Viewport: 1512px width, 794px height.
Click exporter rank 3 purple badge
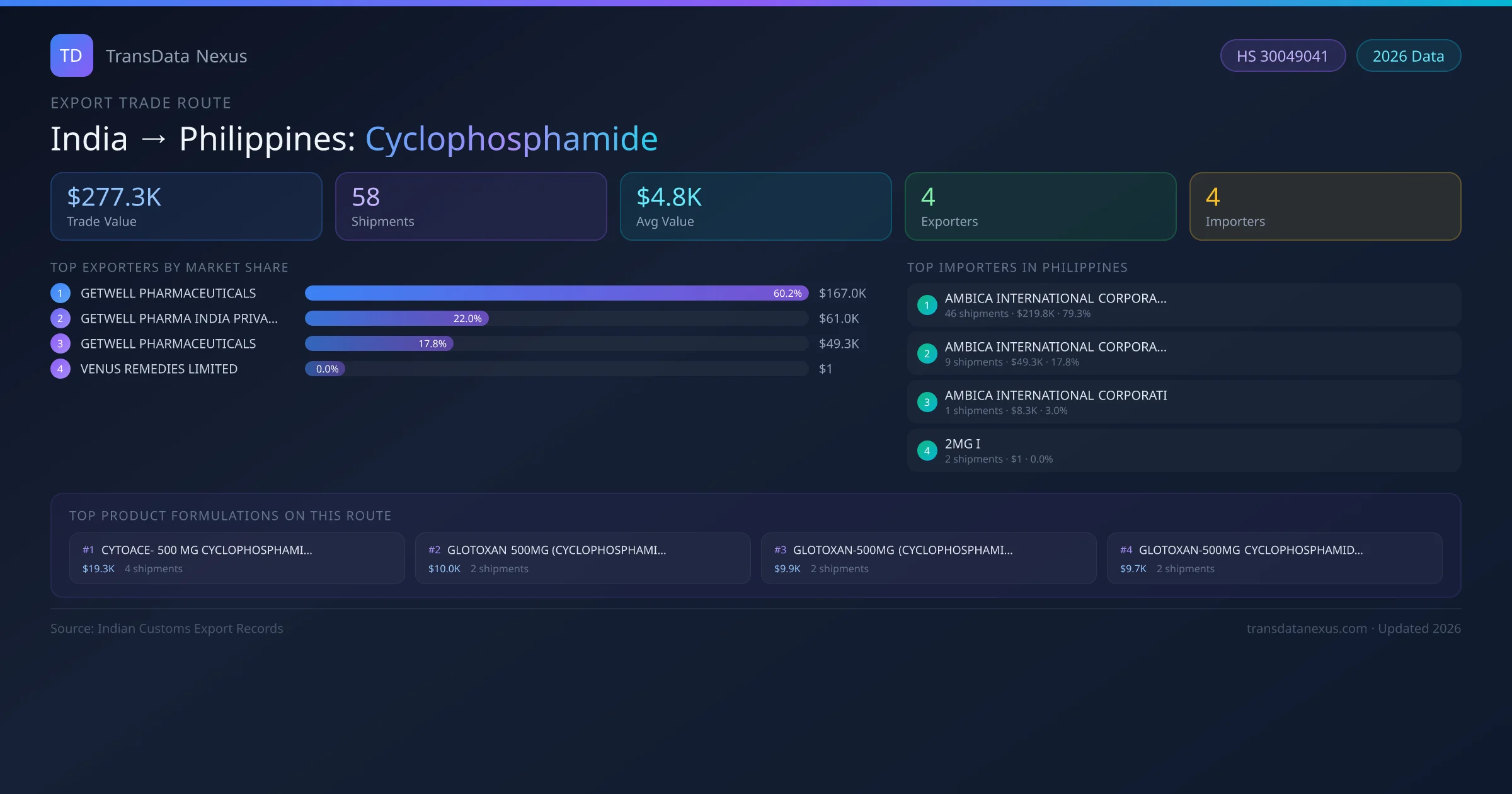point(60,343)
